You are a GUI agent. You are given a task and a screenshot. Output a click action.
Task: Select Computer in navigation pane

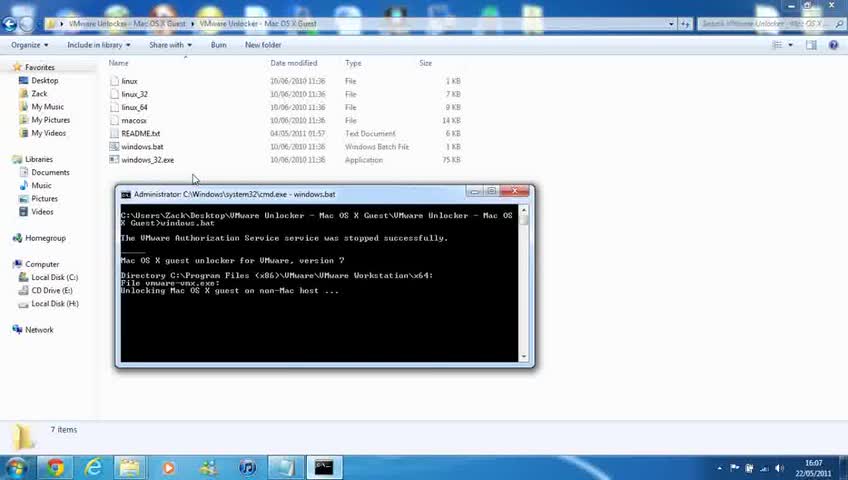(42, 264)
